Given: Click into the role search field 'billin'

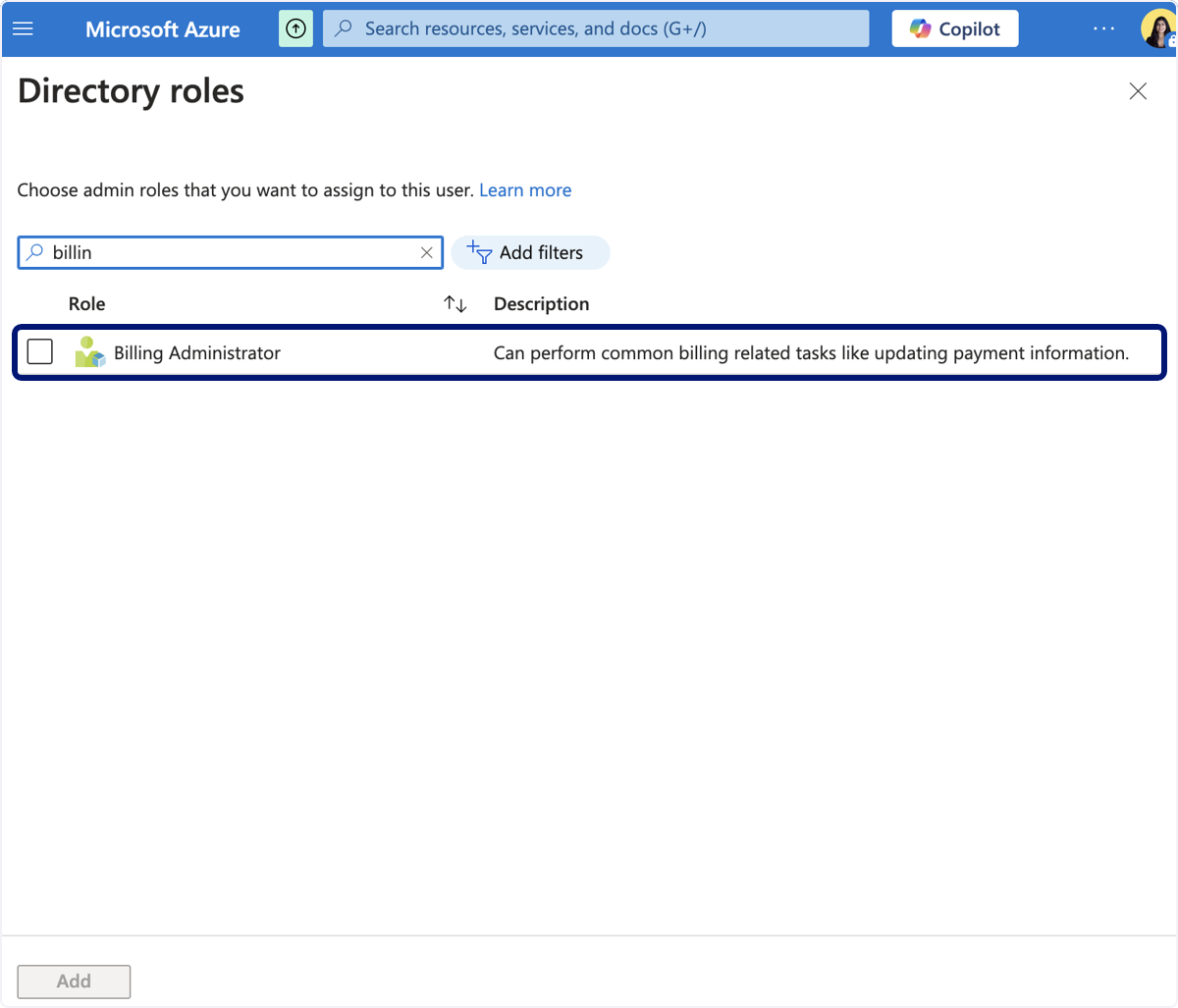Looking at the screenshot, I should click(x=231, y=252).
